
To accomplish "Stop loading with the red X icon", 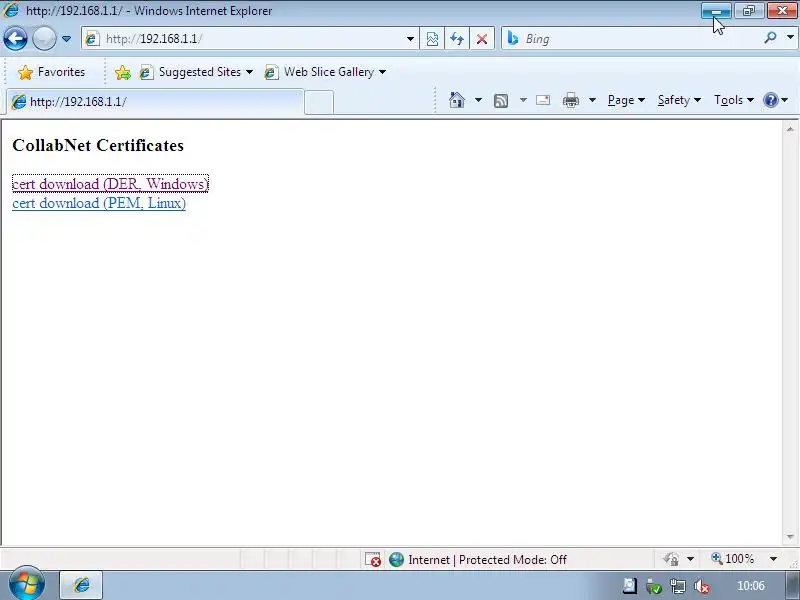I will pyautogui.click(x=482, y=39).
